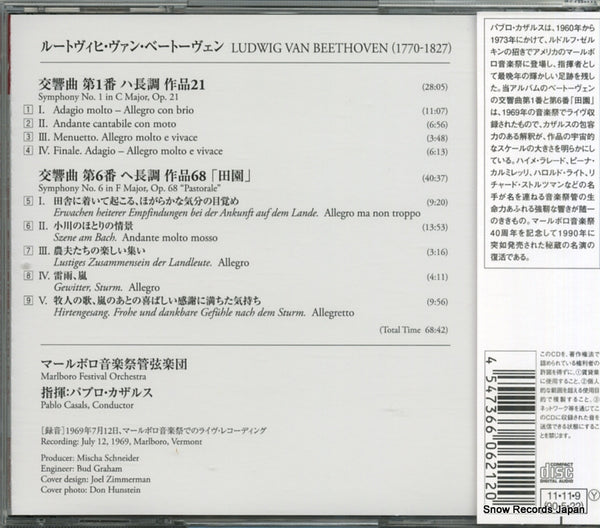Click 'Szene am Bach. Andante molto mosso'

(x=135, y=238)
